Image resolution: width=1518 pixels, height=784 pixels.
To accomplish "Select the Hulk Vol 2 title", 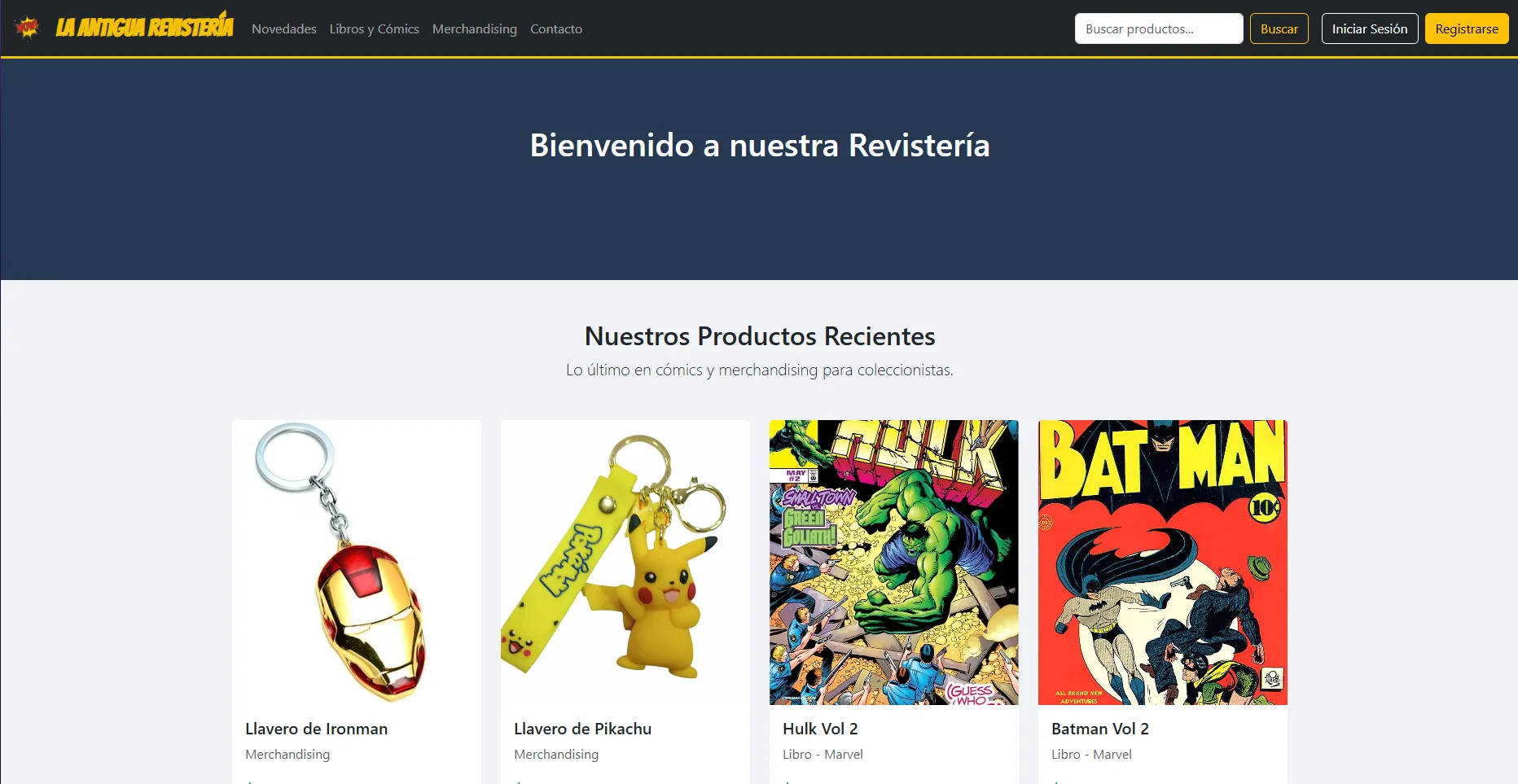I will [820, 729].
